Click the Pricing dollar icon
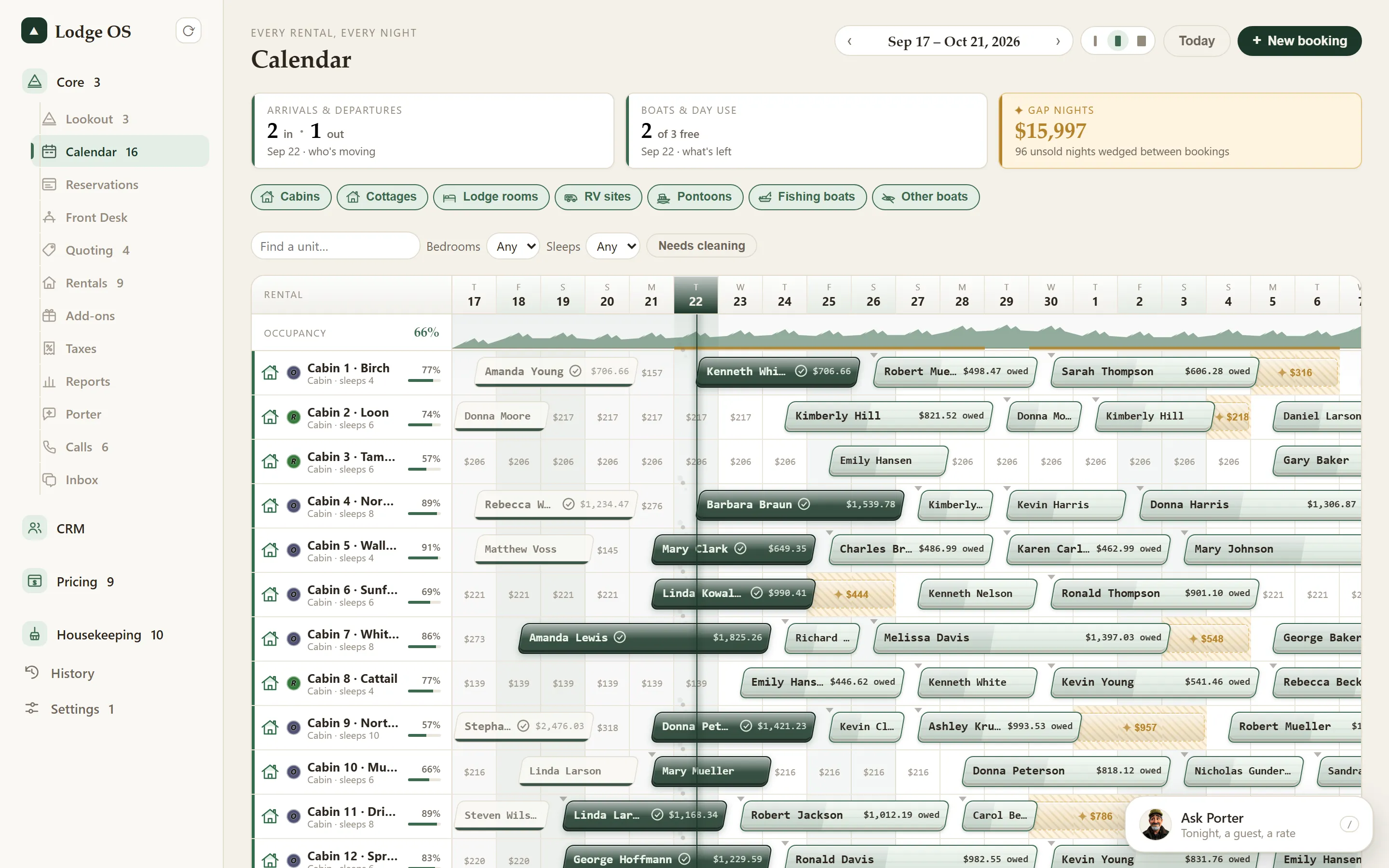Screen dimensions: 1389x868 [34, 581]
